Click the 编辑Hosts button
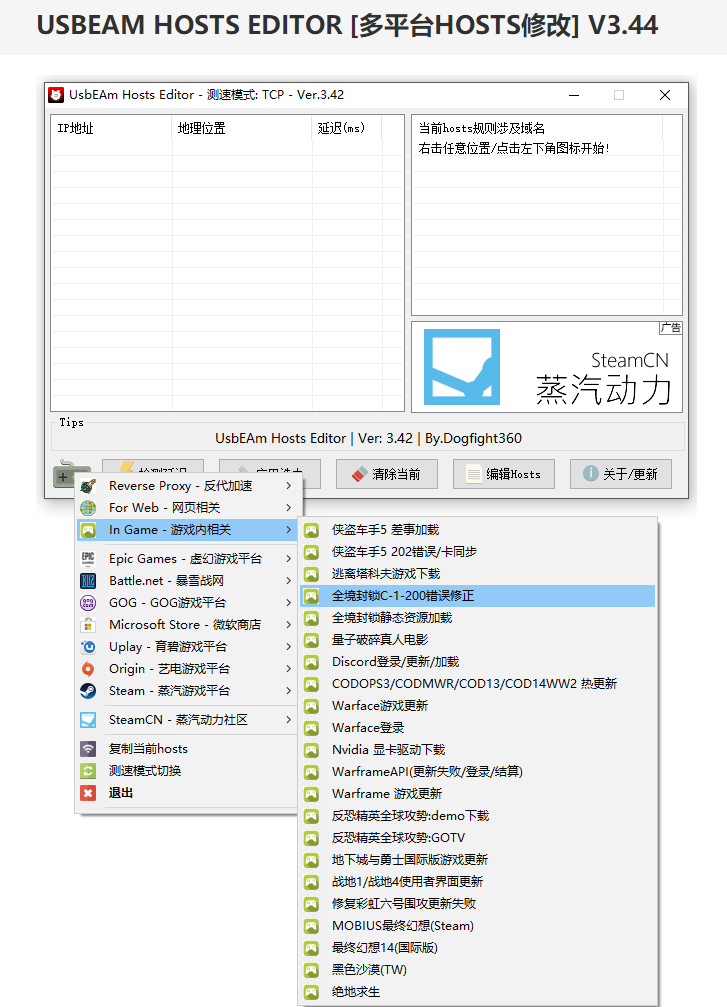Screen dimensions: 727x1007 tap(504, 474)
